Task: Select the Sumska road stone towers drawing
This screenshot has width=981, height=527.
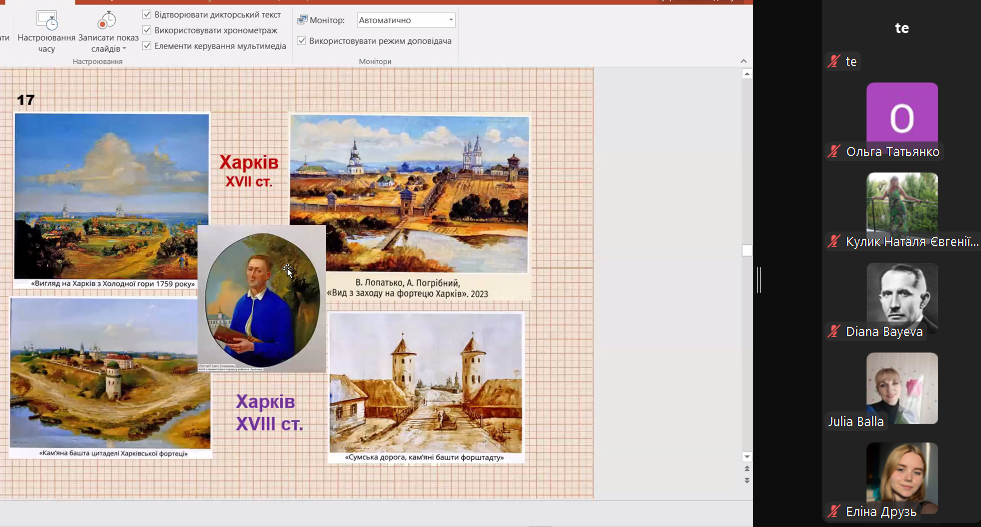Action: tap(426, 383)
